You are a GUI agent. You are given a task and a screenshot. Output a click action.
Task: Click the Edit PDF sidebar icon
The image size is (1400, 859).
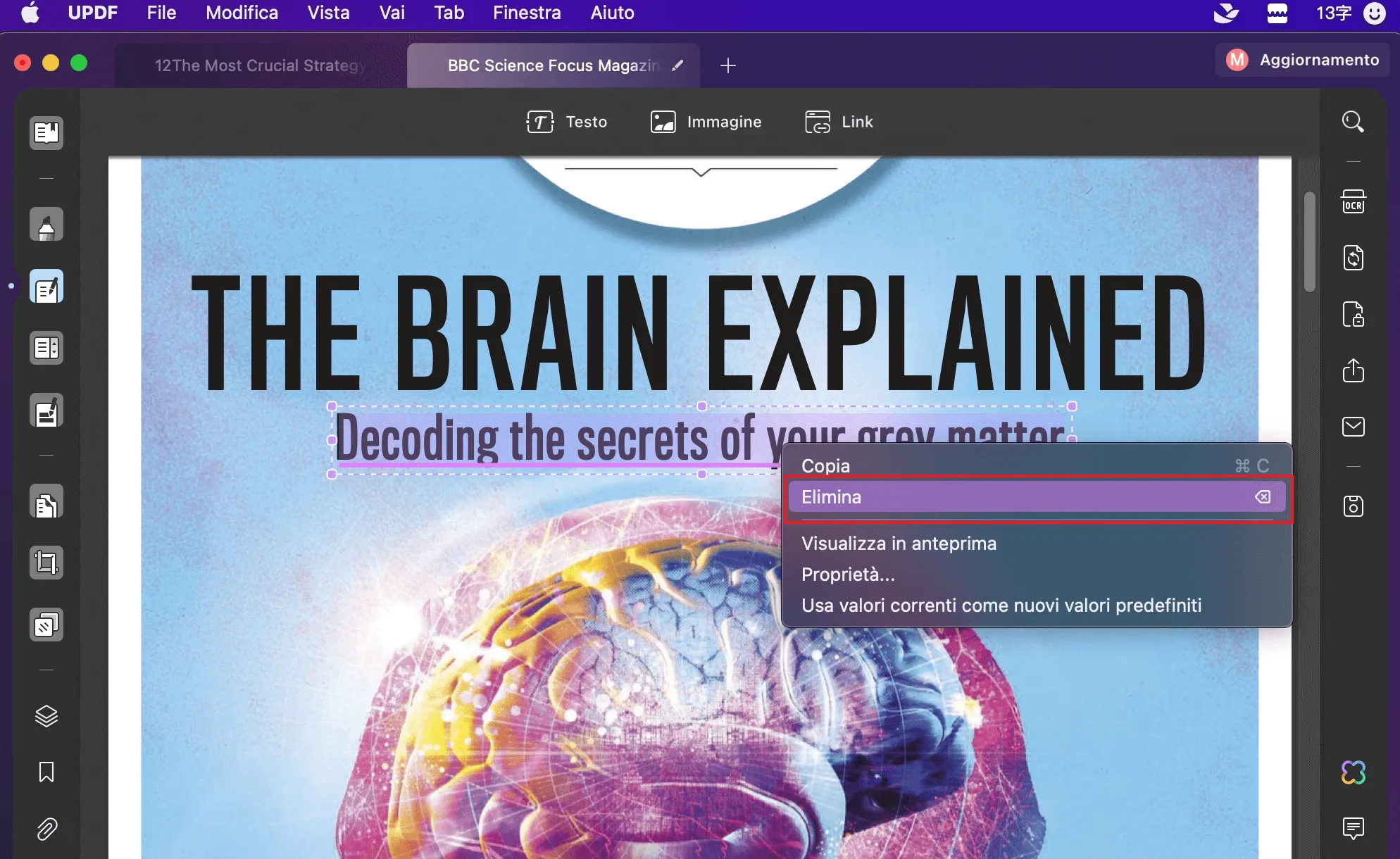tap(46, 287)
